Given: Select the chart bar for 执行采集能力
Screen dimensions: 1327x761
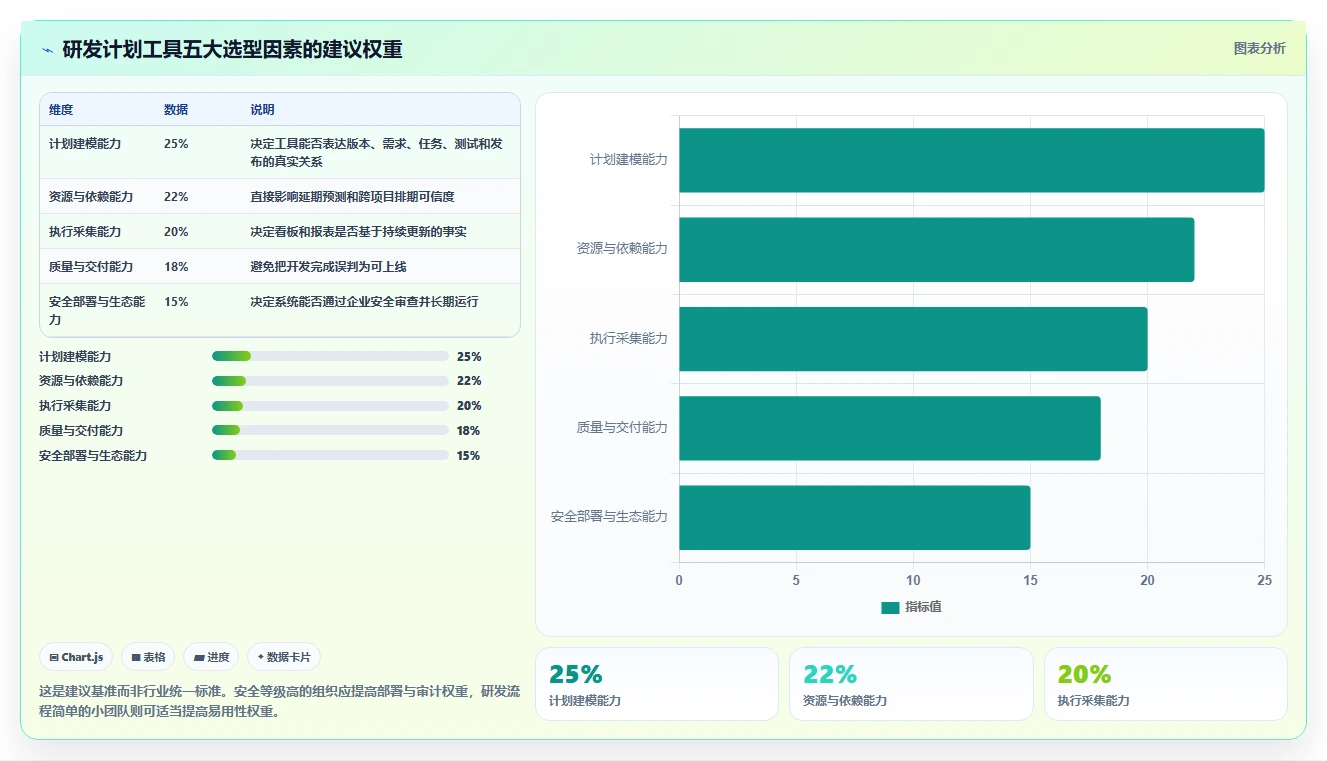Looking at the screenshot, I should click(913, 338).
